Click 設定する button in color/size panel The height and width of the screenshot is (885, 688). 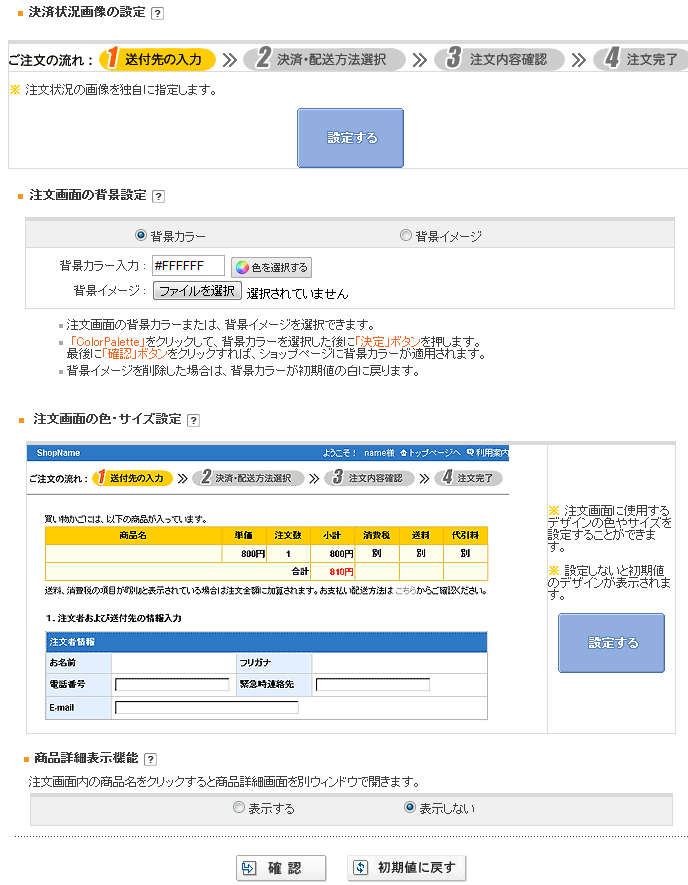click(x=611, y=643)
